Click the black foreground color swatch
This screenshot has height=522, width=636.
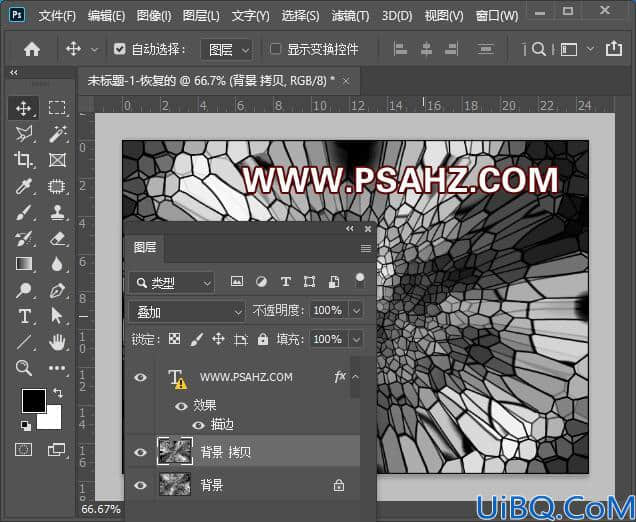(x=34, y=401)
